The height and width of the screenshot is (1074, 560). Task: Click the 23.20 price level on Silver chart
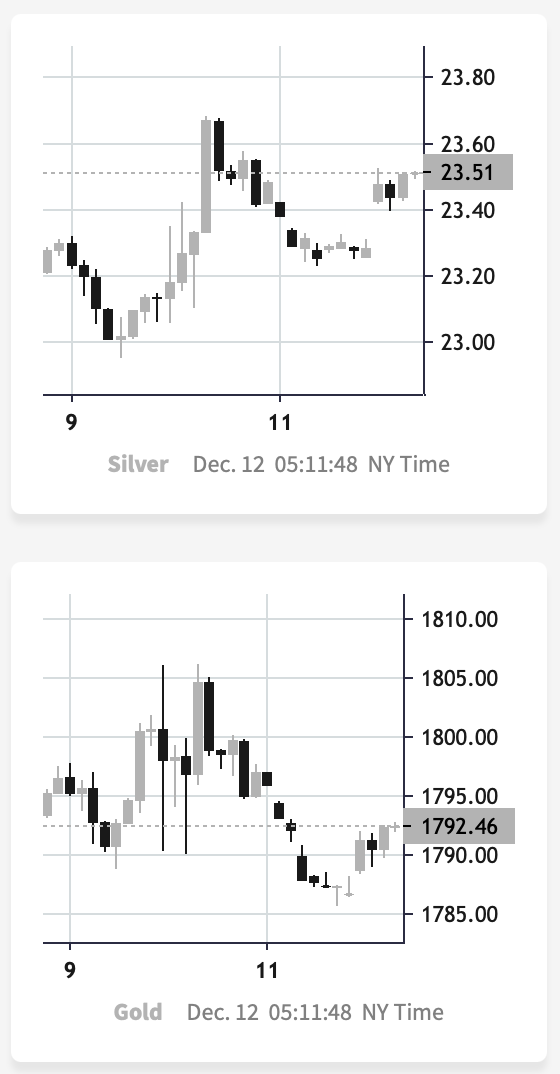pos(468,276)
